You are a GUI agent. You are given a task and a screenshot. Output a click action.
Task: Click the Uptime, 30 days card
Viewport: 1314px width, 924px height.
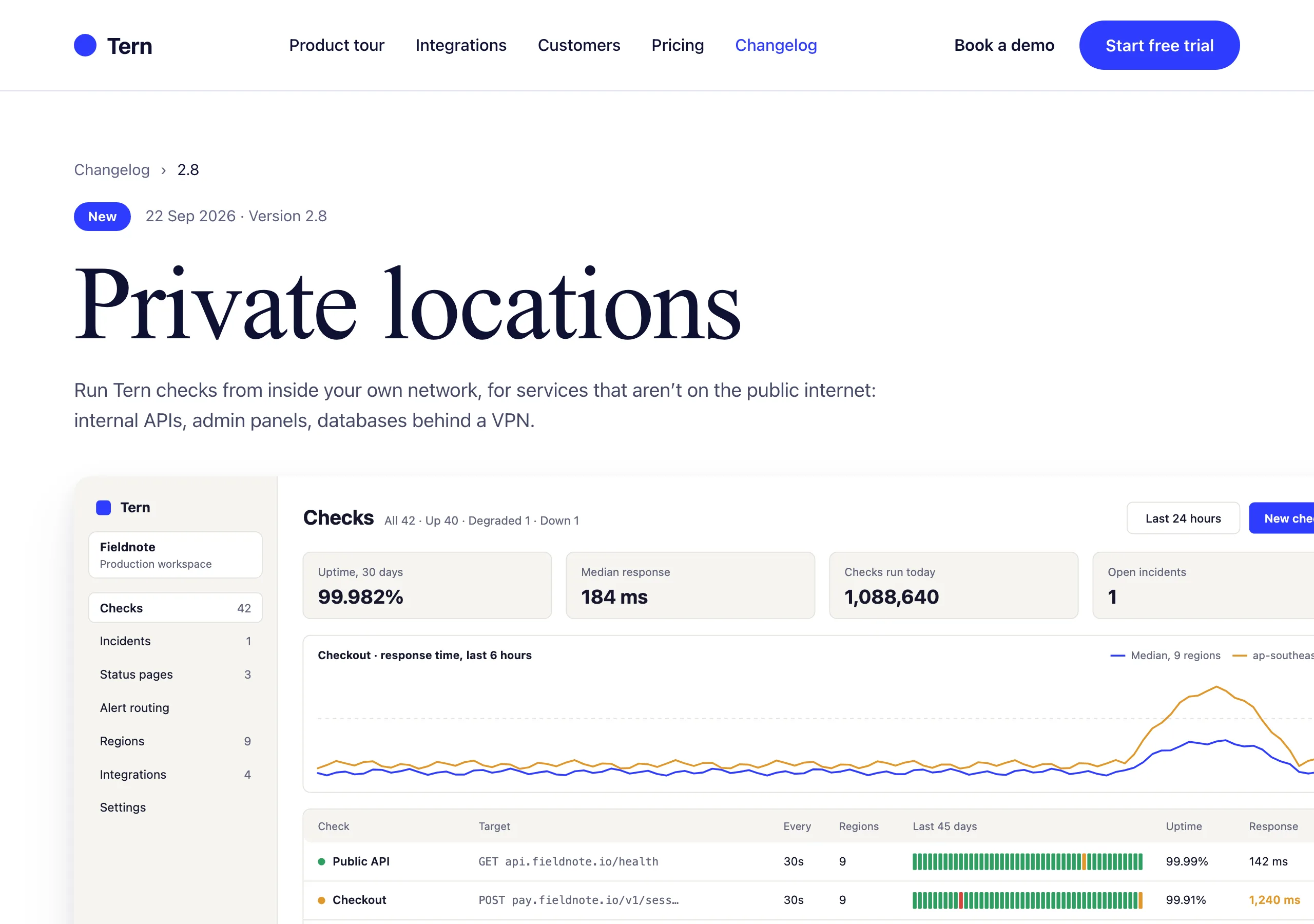pyautogui.click(x=427, y=585)
